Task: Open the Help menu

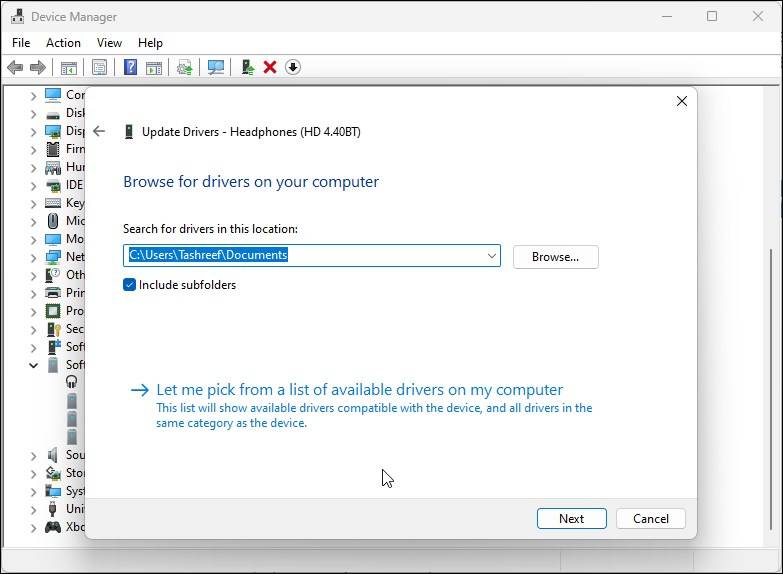Action: pos(150,43)
